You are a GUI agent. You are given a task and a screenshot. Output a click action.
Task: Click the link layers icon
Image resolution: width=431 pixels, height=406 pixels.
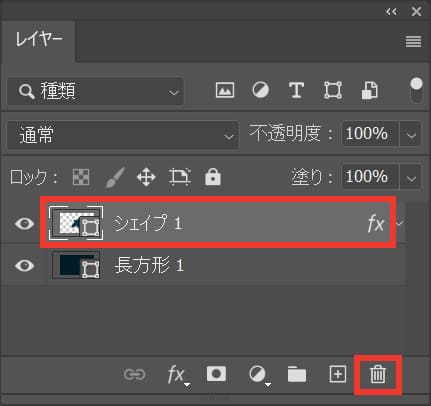135,374
